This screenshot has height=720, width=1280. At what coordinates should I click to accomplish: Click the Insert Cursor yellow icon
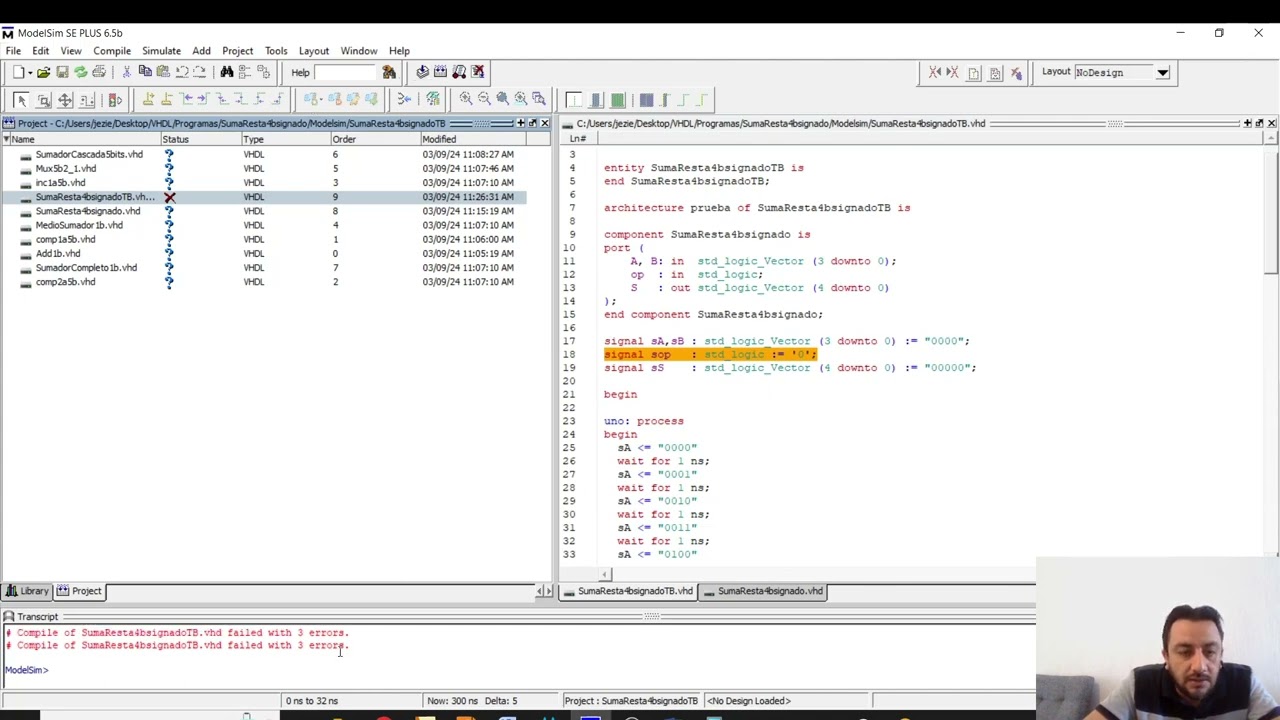point(148,99)
